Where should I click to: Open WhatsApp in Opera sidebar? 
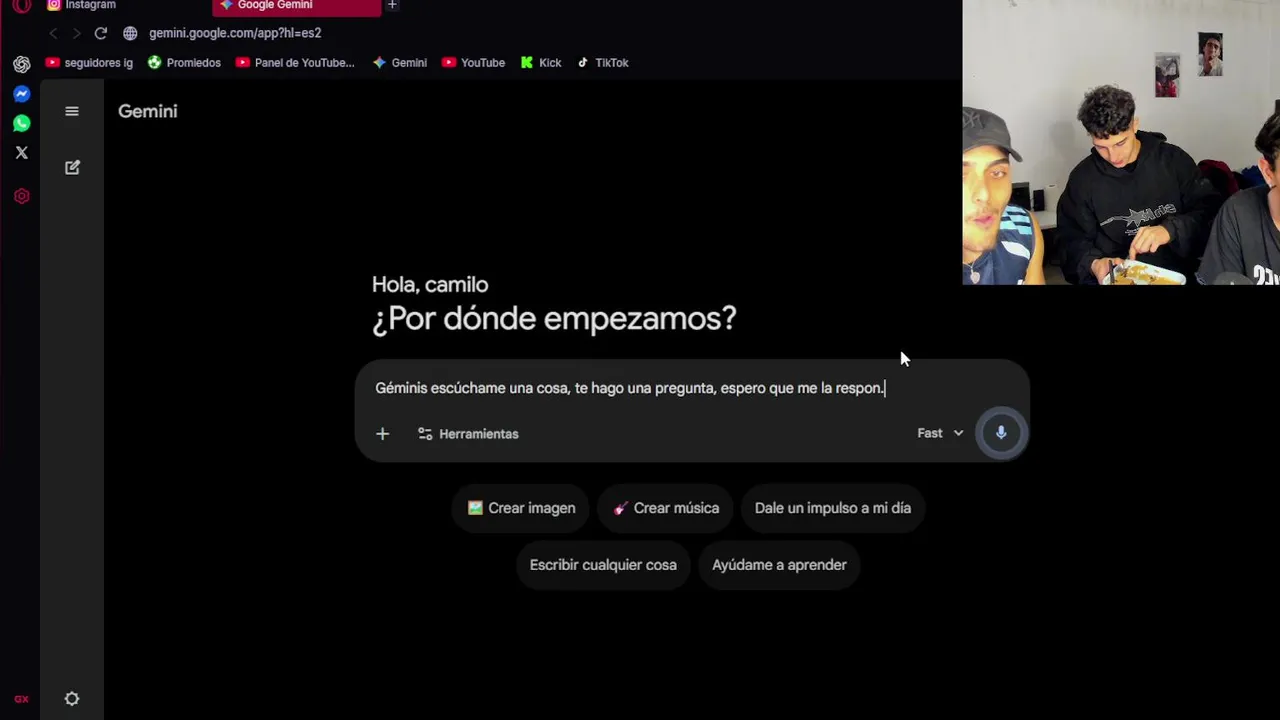coord(22,123)
